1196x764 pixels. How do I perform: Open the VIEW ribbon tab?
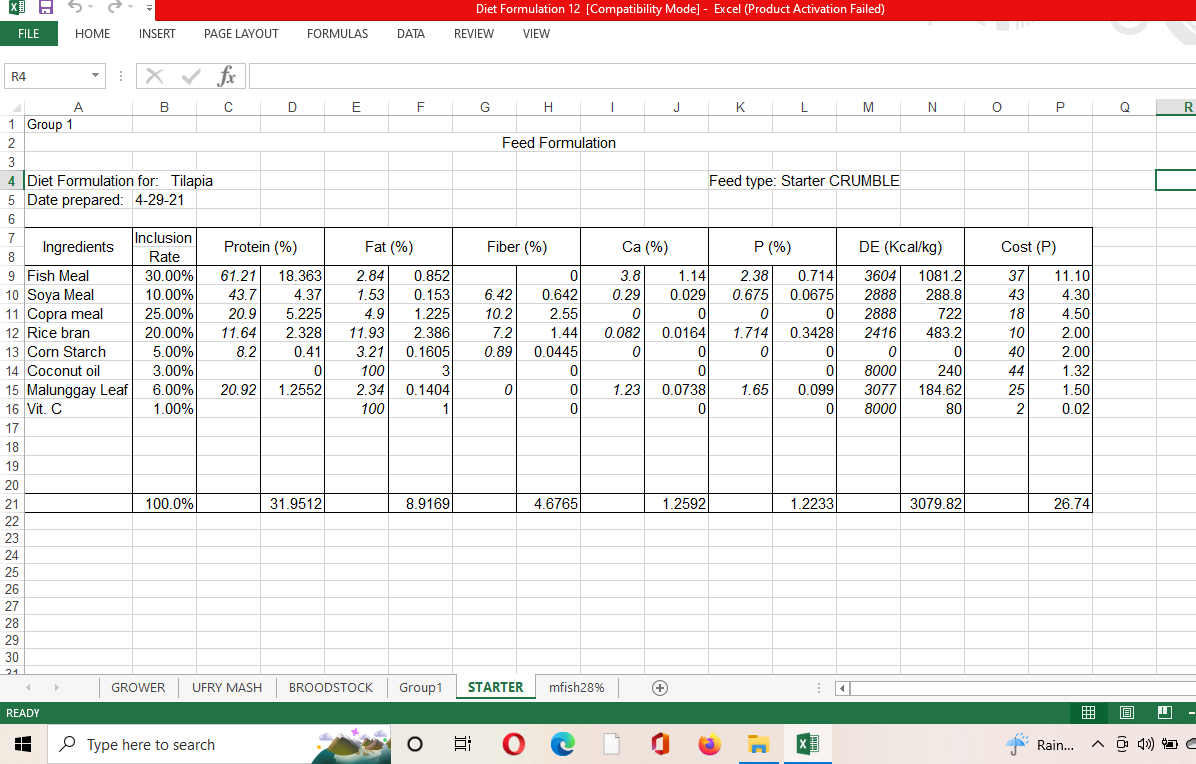pos(536,34)
